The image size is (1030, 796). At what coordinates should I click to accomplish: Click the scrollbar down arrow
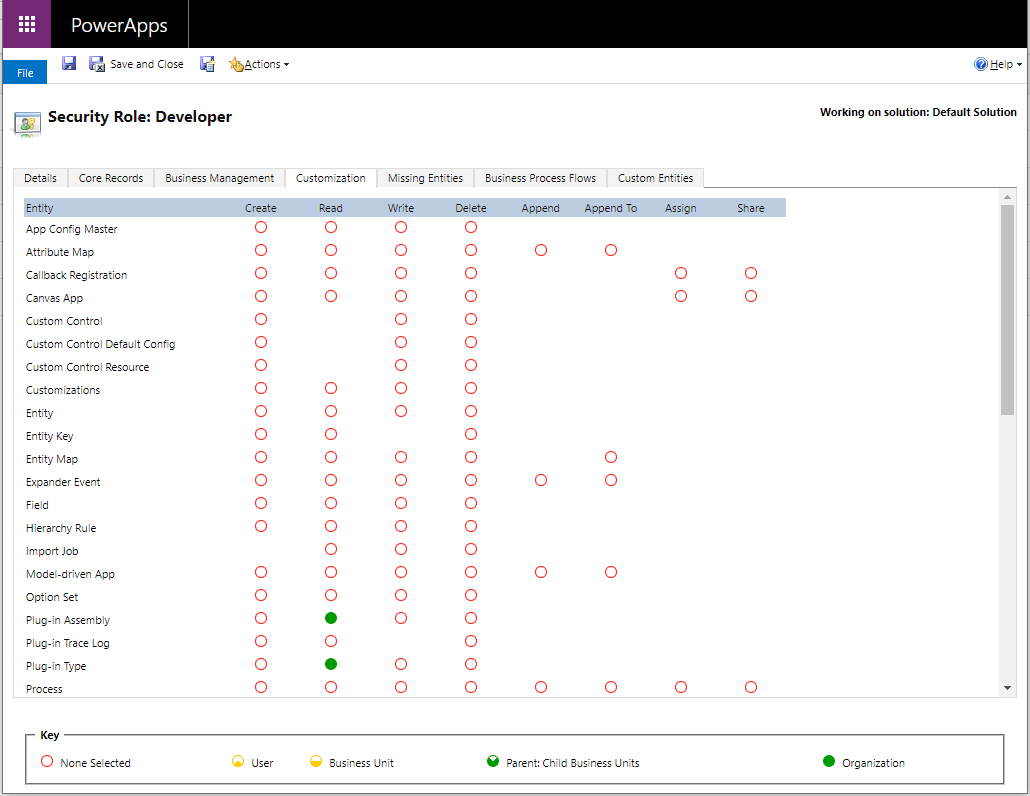[x=1007, y=688]
